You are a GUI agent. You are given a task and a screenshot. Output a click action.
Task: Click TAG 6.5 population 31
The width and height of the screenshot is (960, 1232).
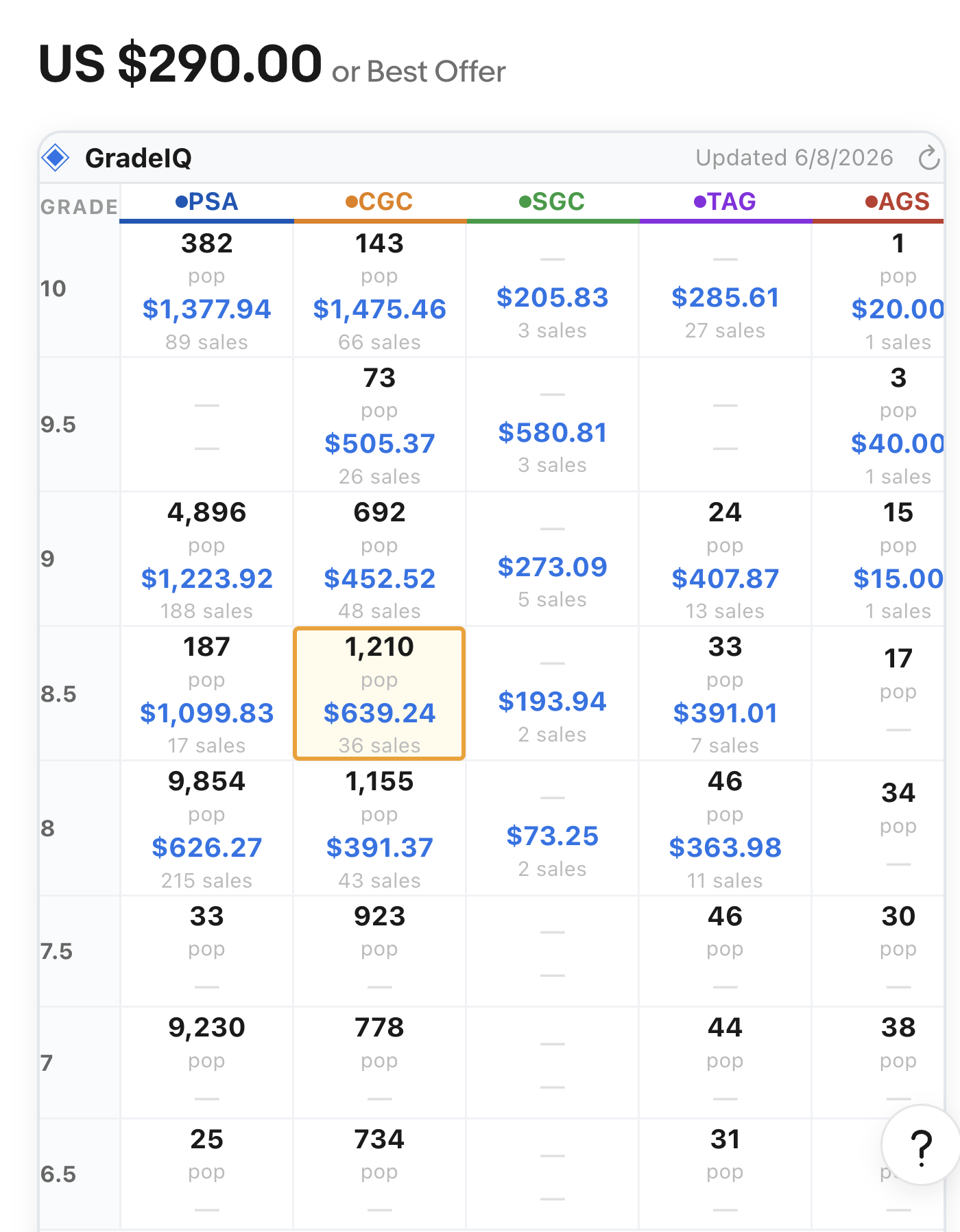[725, 1139]
